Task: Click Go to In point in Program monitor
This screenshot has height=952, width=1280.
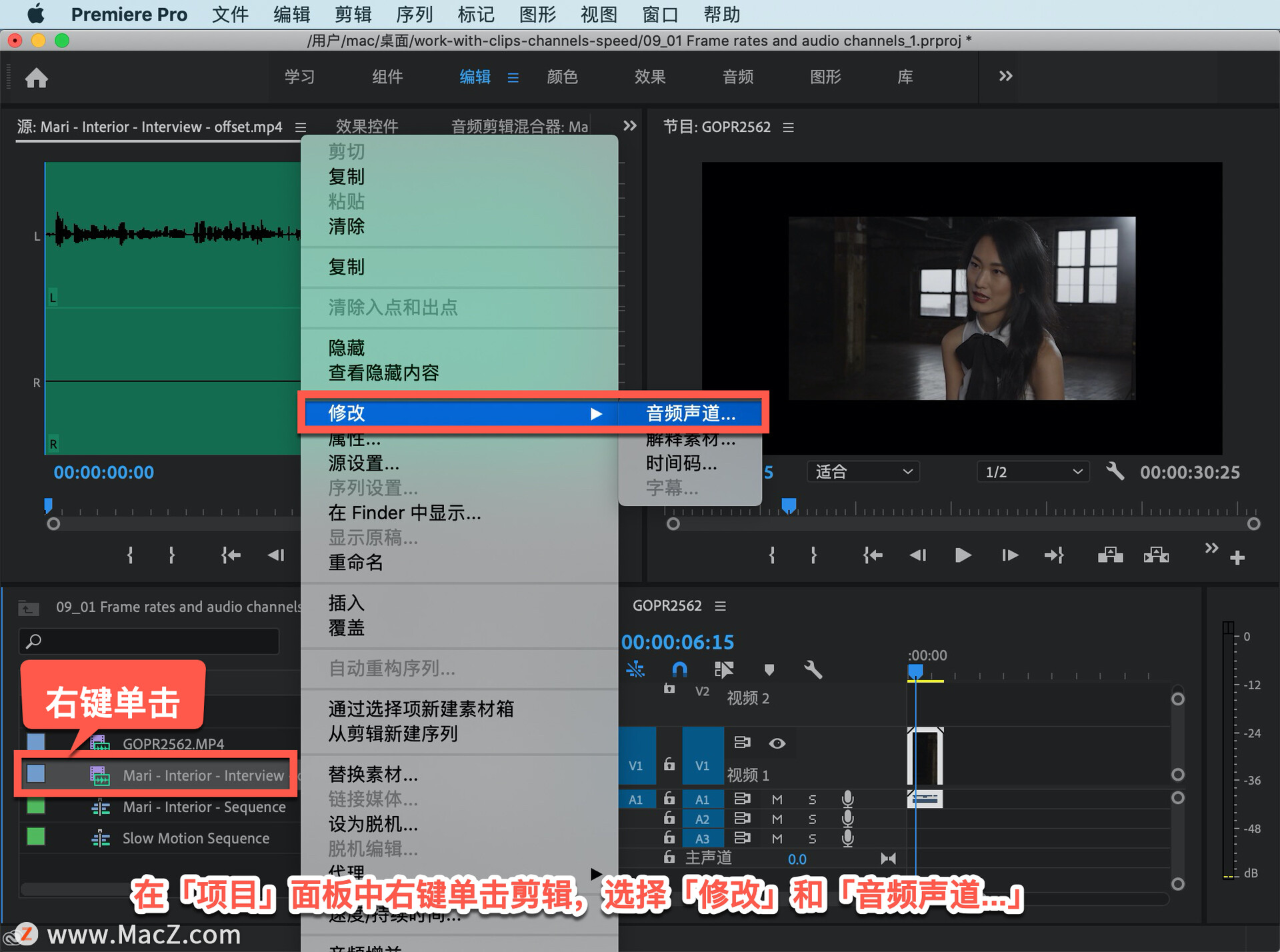Action: 872,555
